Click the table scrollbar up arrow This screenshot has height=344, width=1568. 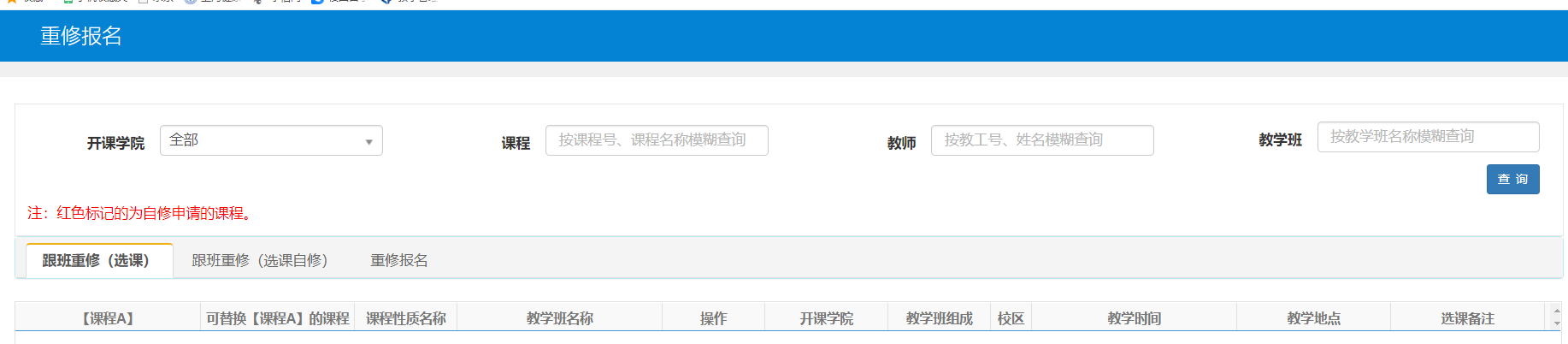coord(1556,311)
